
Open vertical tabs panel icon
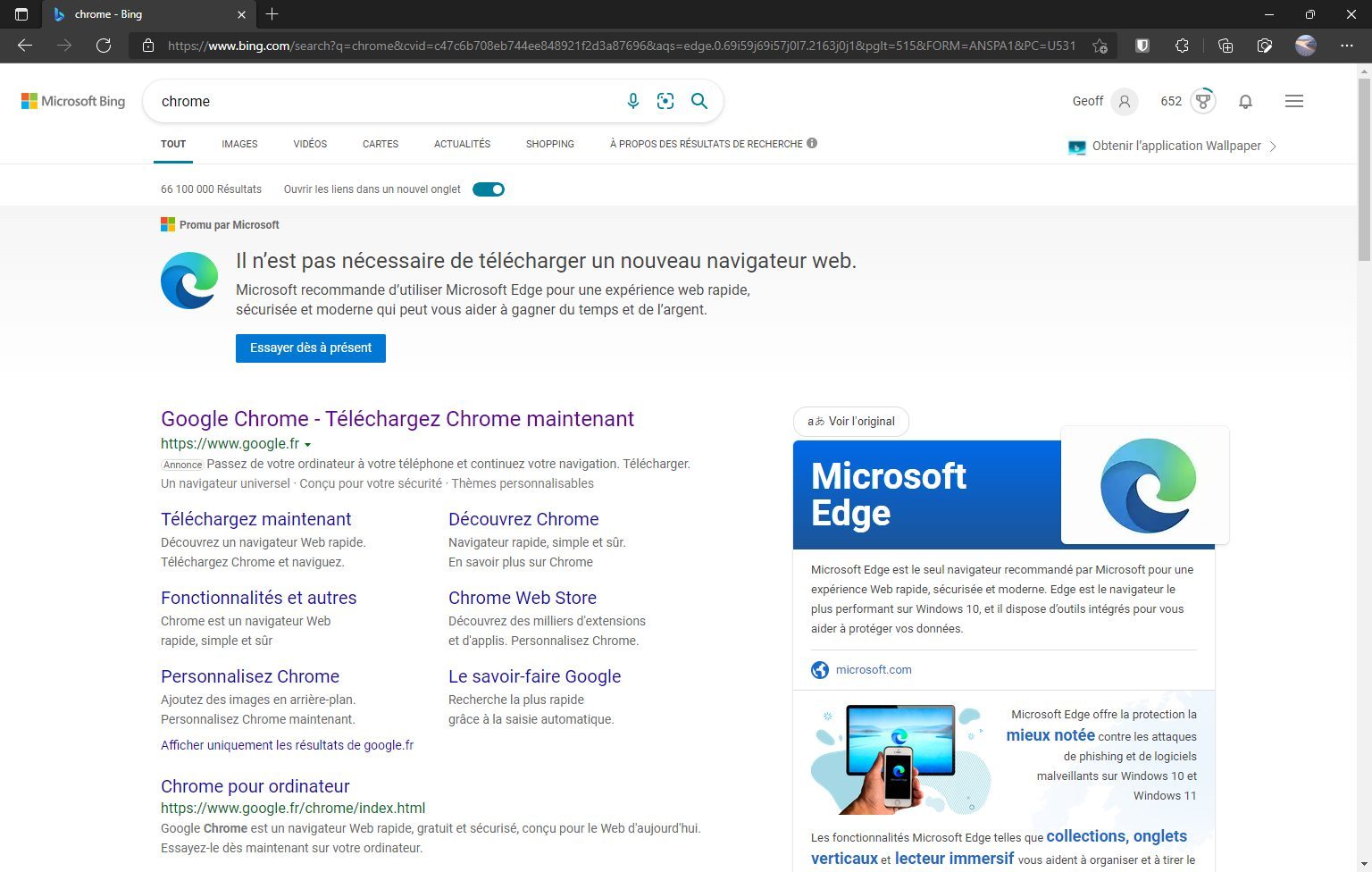(21, 14)
